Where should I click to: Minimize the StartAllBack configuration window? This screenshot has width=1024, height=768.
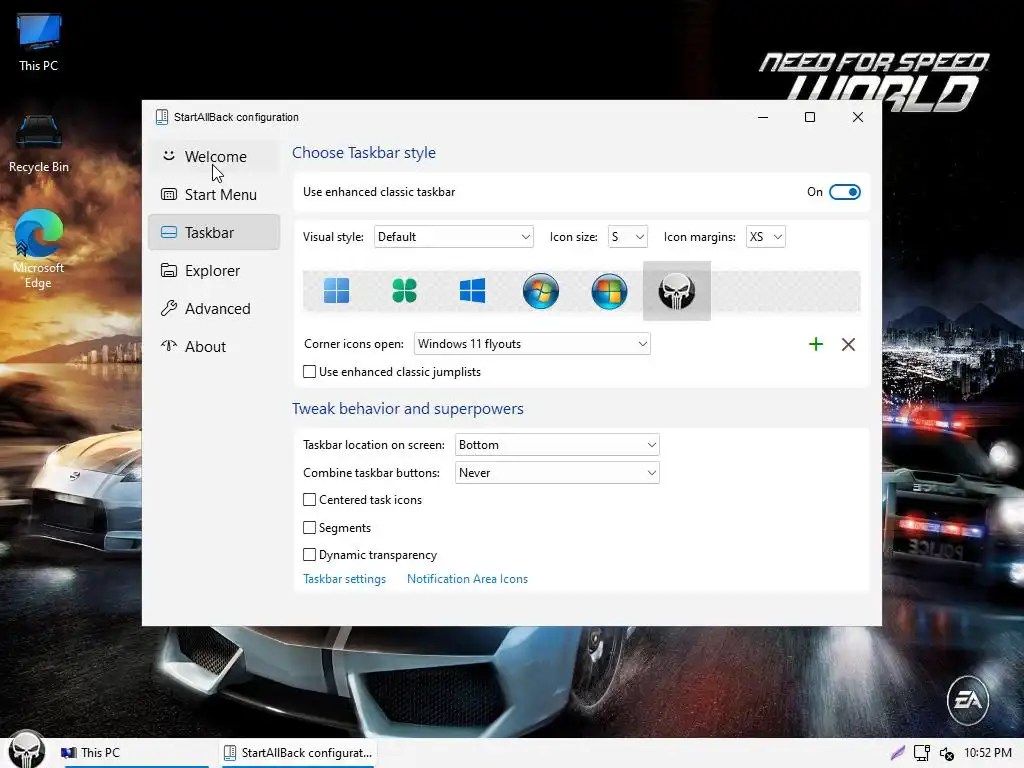point(763,117)
